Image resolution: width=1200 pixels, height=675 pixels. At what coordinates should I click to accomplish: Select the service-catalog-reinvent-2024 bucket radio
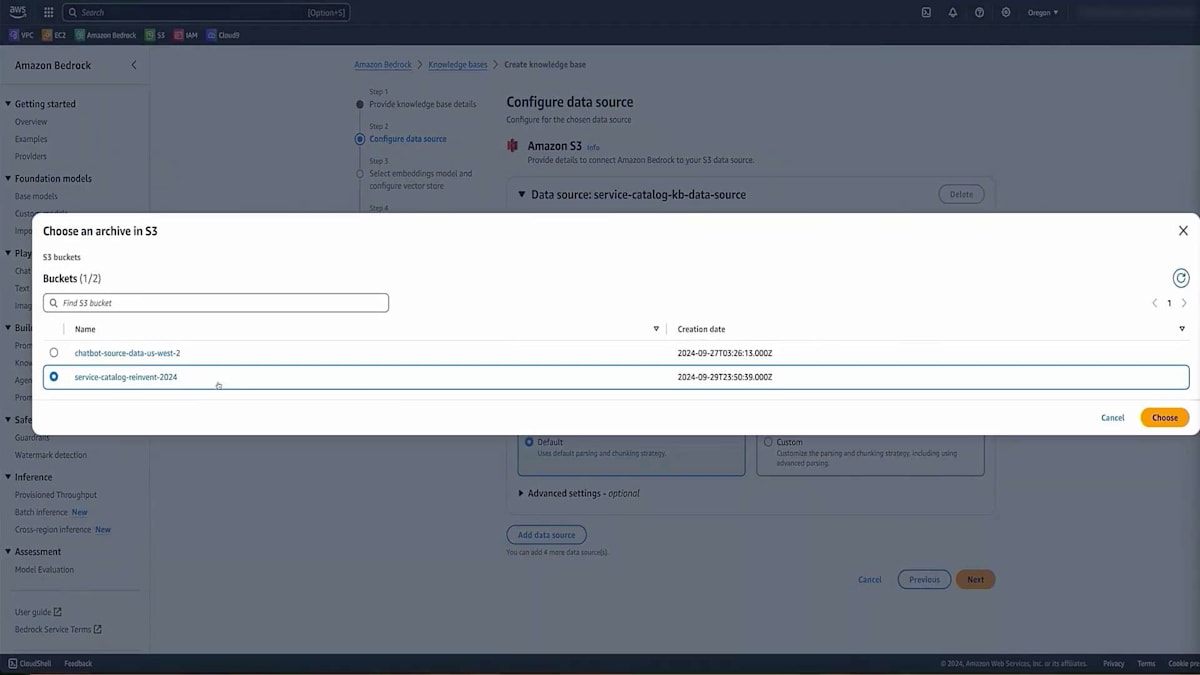tap(54, 377)
